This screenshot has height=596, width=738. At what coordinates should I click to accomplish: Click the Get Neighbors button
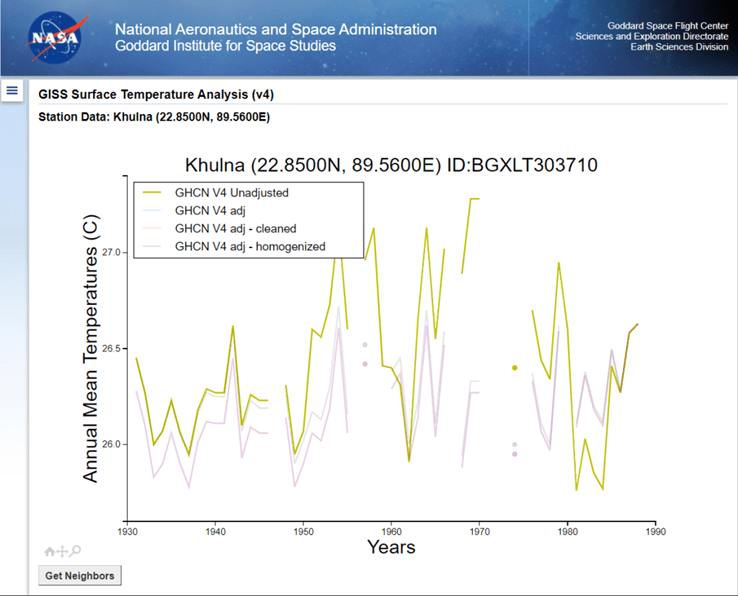[80, 575]
